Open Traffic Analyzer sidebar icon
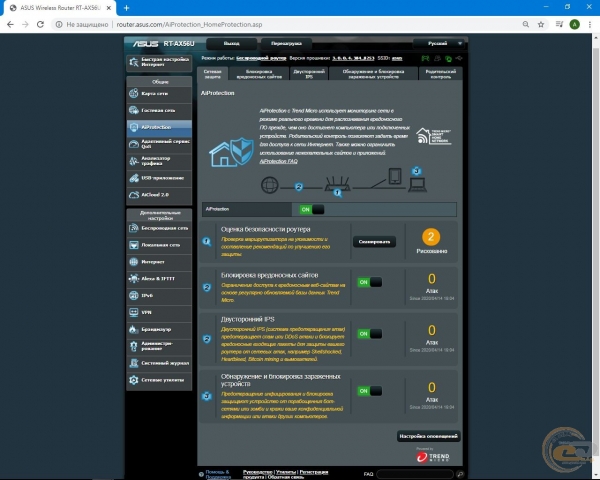600x480 pixels. 134,161
